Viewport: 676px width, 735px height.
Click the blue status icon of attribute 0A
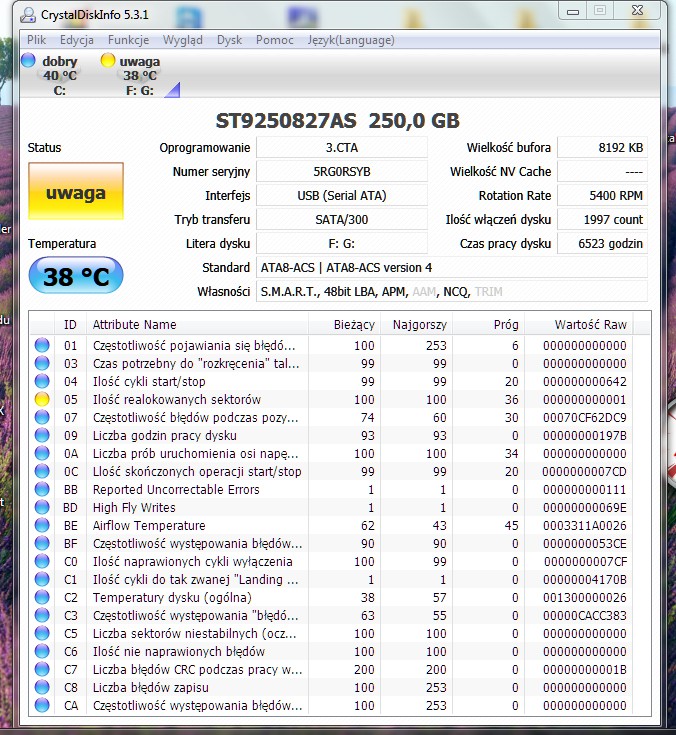[x=42, y=453]
